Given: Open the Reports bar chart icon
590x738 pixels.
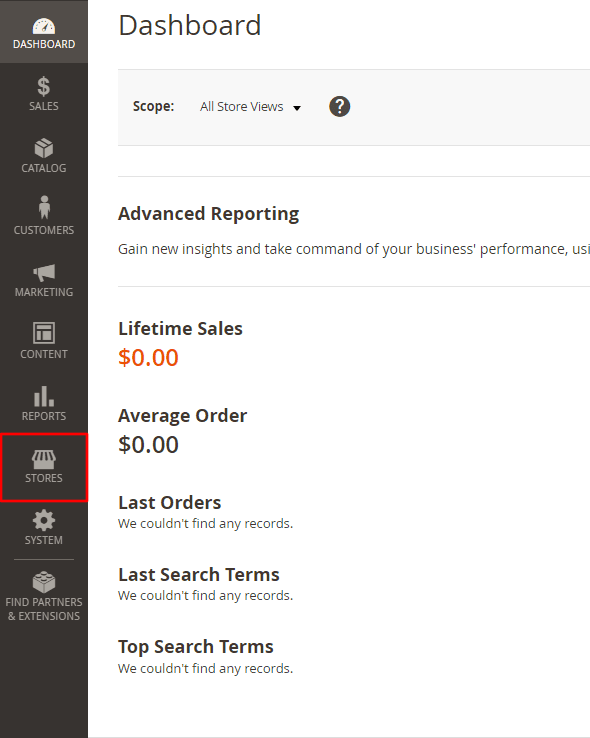Looking at the screenshot, I should point(44,396).
